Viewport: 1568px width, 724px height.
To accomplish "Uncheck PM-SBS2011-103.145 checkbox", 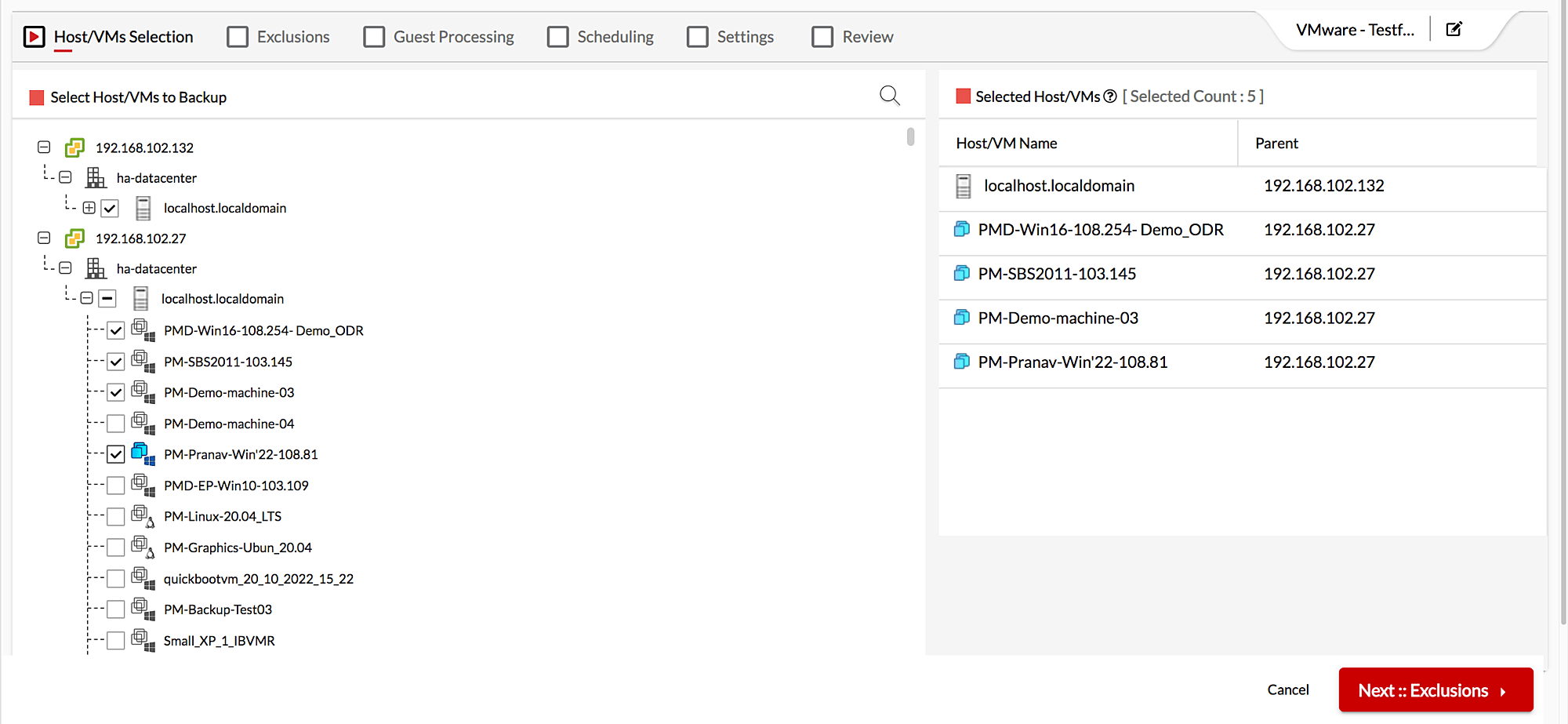I will 116,362.
